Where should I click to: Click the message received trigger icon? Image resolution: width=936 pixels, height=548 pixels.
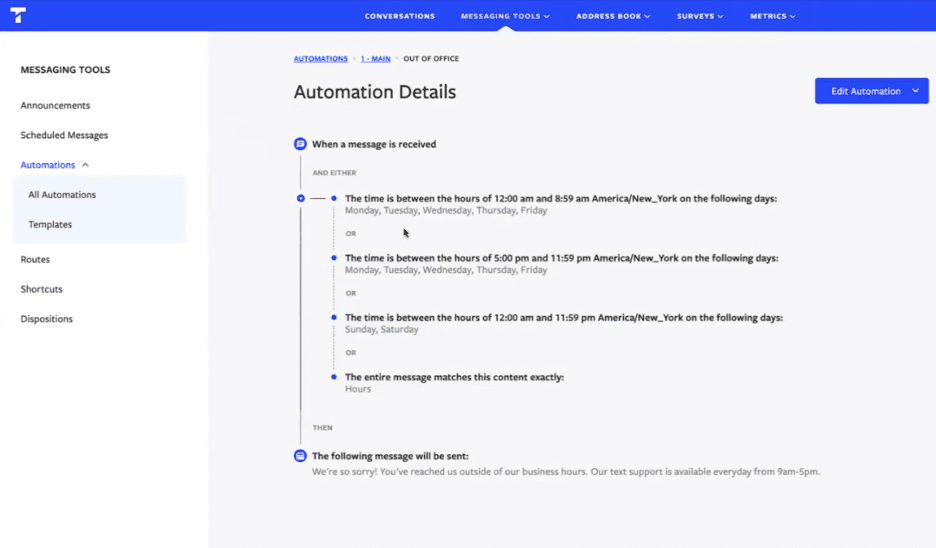(300, 144)
